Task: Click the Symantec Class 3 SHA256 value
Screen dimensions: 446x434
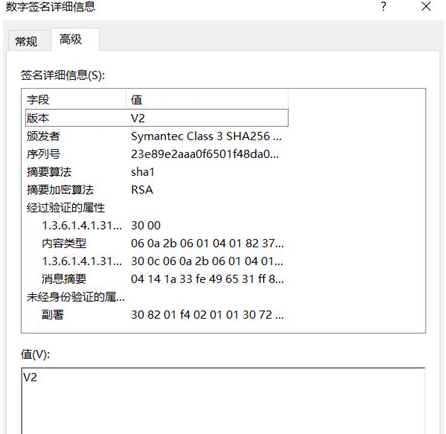Action: point(206,136)
